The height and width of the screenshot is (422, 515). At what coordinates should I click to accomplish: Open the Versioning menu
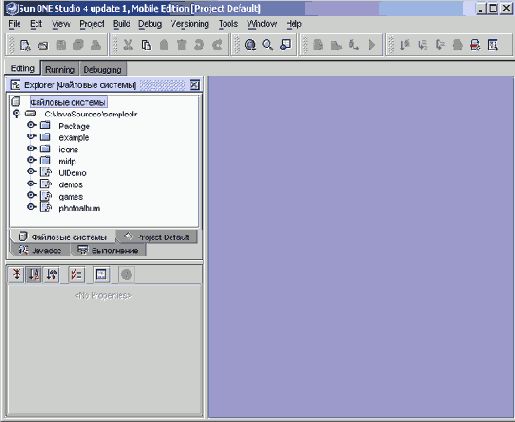190,24
